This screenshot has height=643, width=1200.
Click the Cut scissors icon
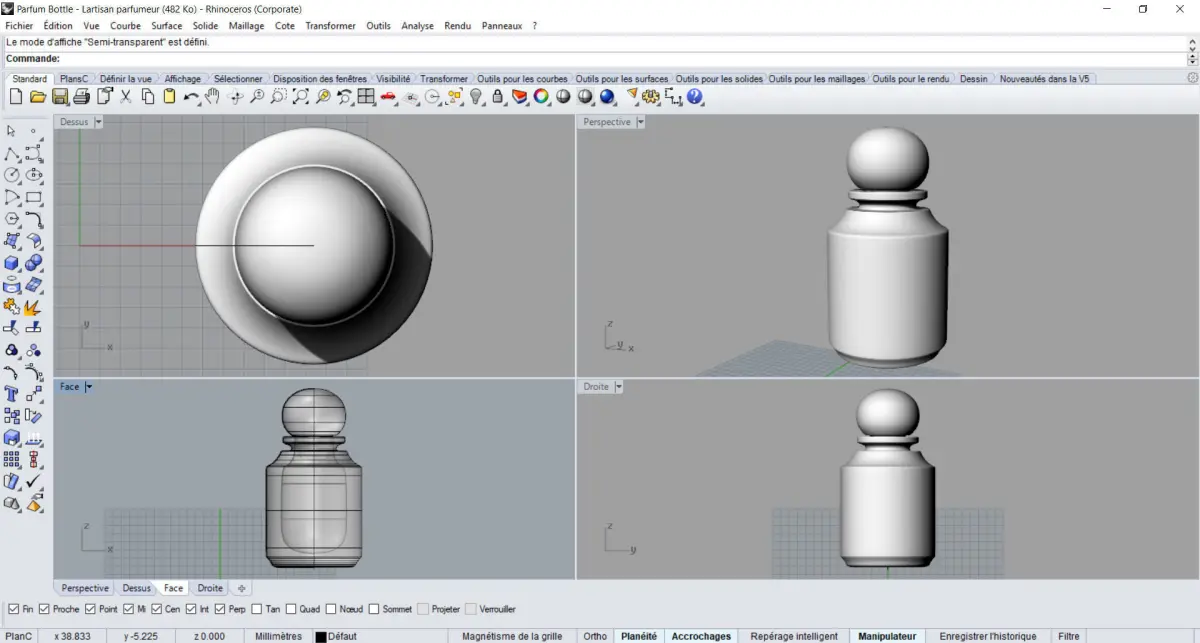pyautogui.click(x=126, y=97)
